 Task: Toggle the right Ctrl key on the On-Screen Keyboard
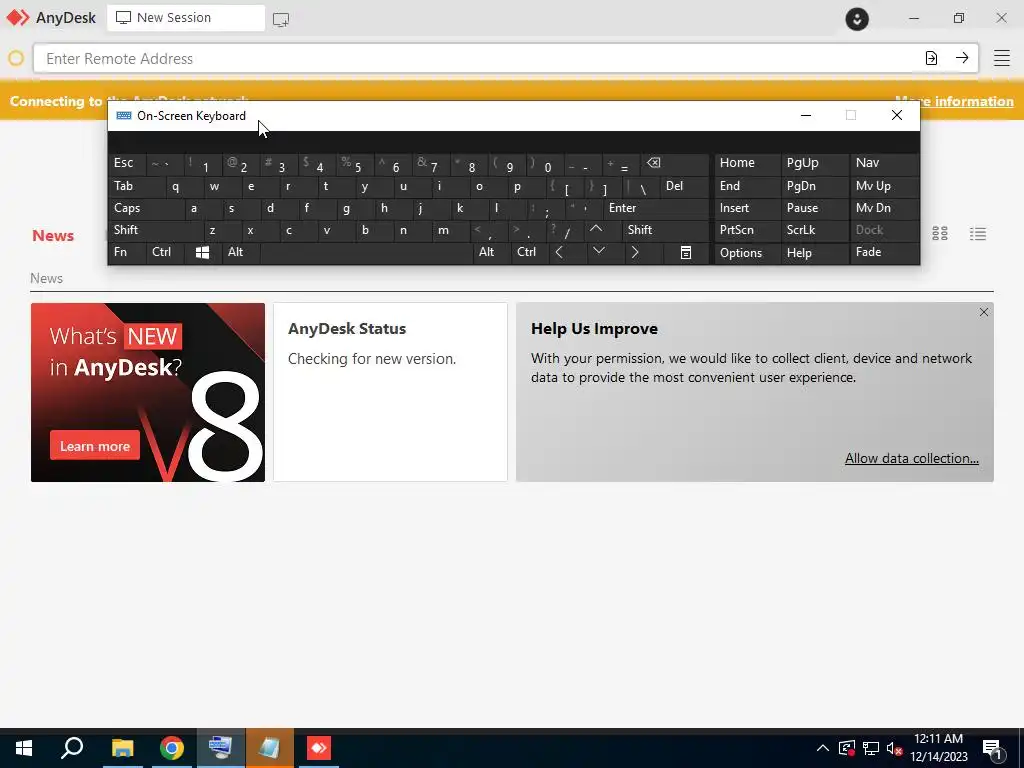[530, 253]
